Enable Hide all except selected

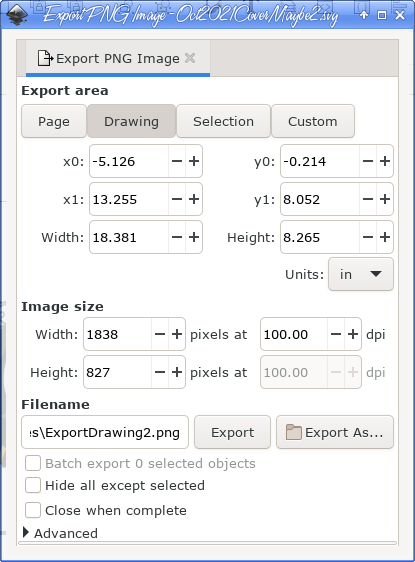[x=33, y=486]
